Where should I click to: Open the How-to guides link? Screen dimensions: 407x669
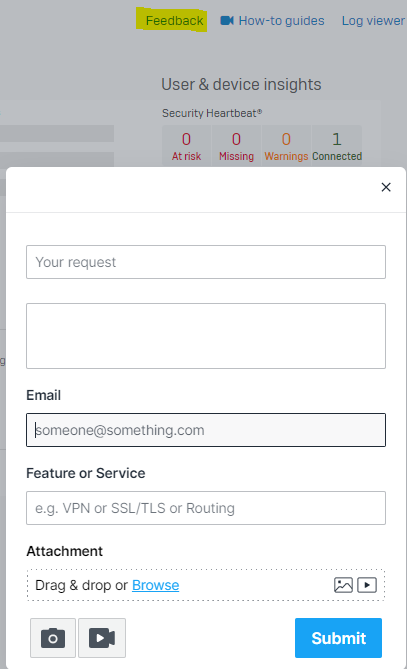(282, 20)
